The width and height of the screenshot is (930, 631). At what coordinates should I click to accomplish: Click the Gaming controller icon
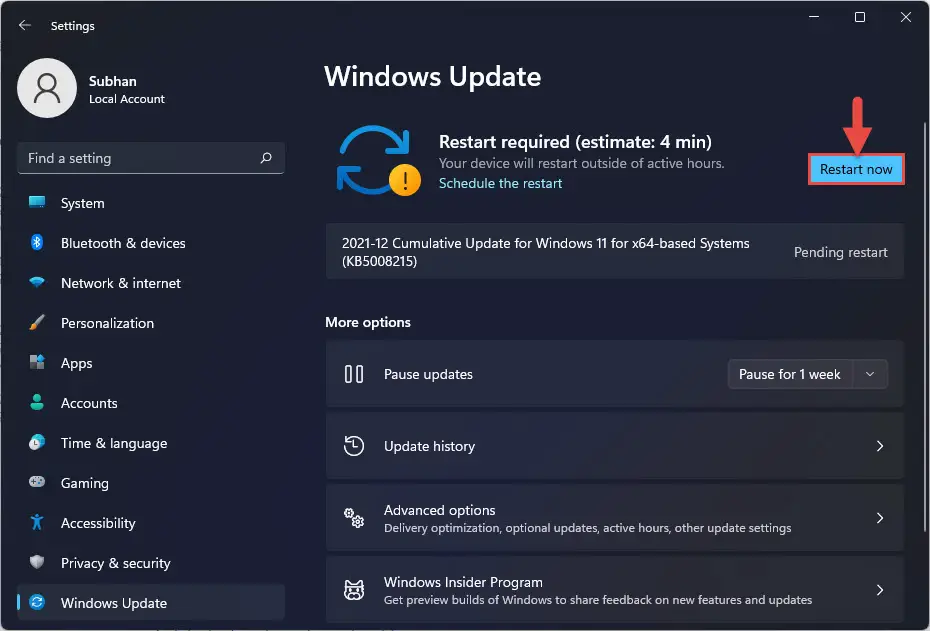click(x=37, y=483)
